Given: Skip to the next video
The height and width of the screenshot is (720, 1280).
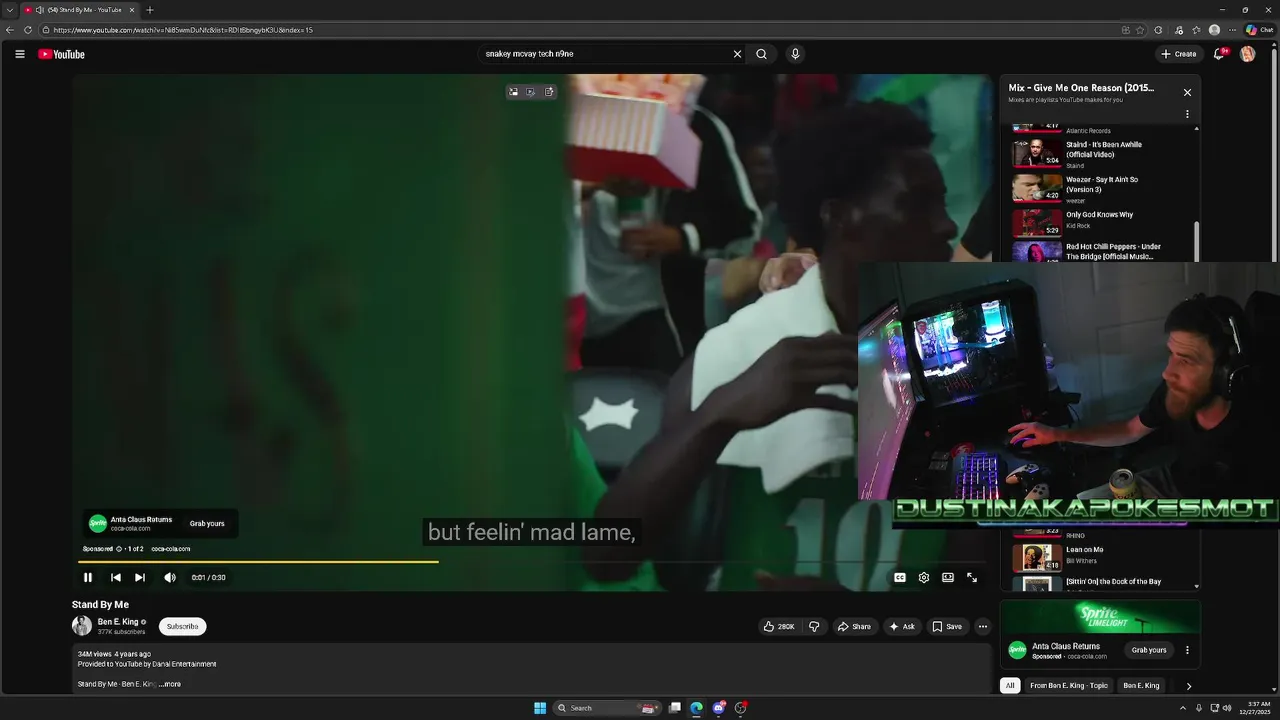Looking at the screenshot, I should click(x=140, y=577).
